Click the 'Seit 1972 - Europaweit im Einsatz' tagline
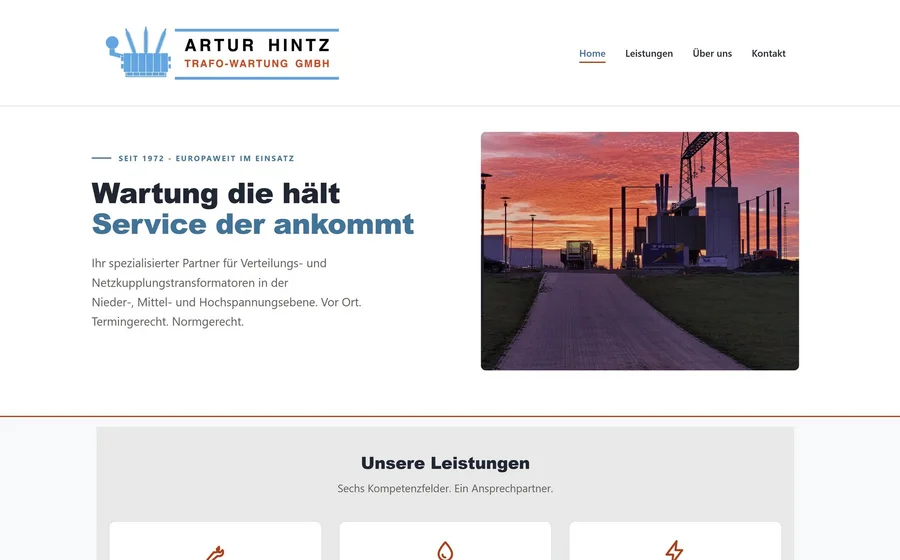The image size is (900, 560). click(x=206, y=158)
